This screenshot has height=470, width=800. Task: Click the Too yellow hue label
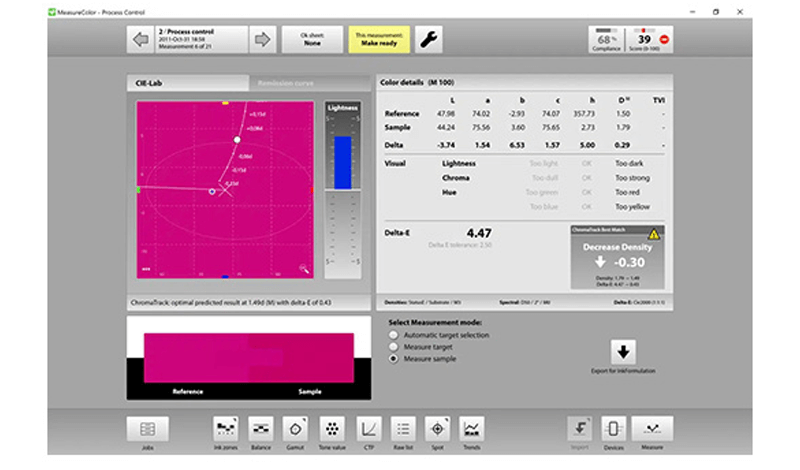coord(632,207)
